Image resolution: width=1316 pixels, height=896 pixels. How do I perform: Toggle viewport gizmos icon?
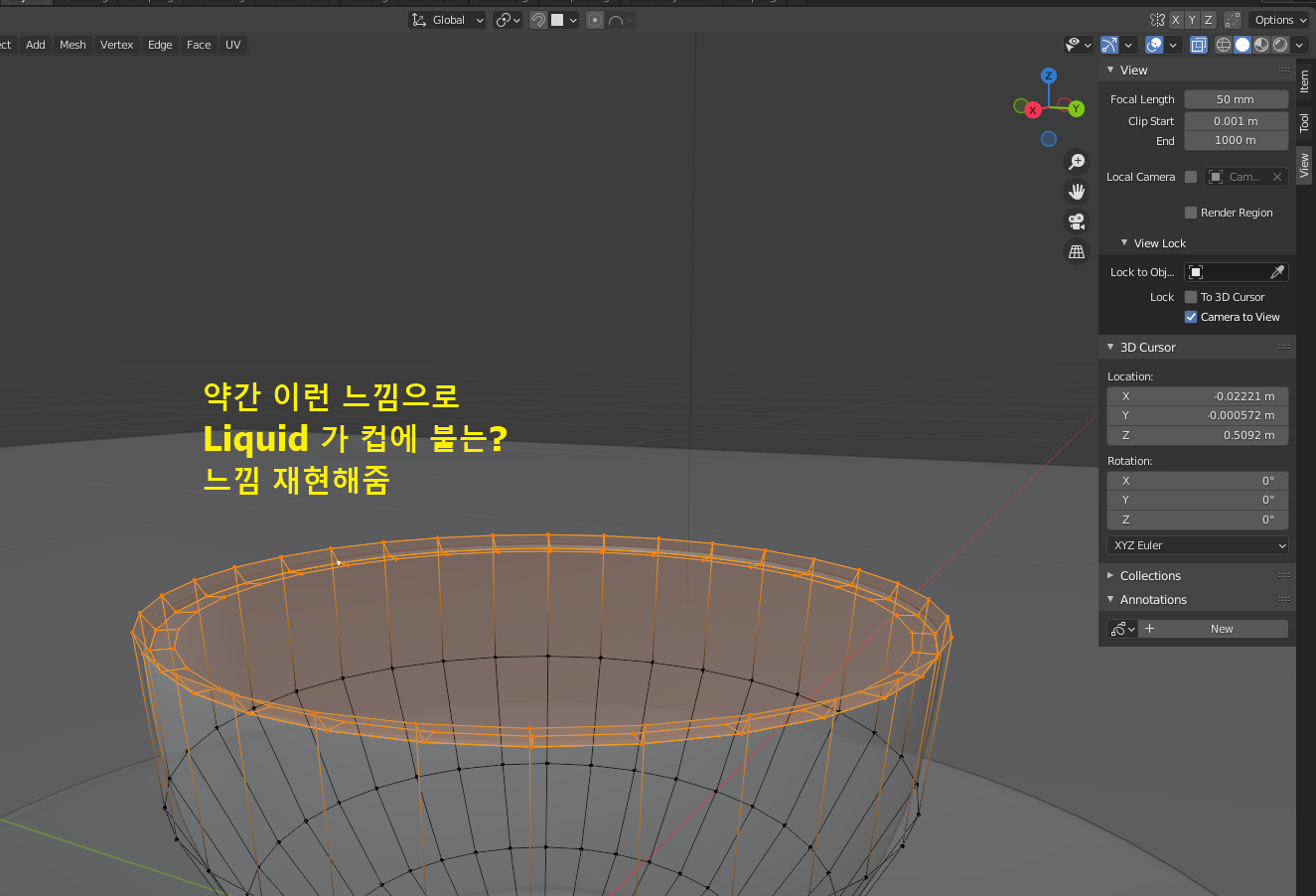pyautogui.click(x=1109, y=45)
